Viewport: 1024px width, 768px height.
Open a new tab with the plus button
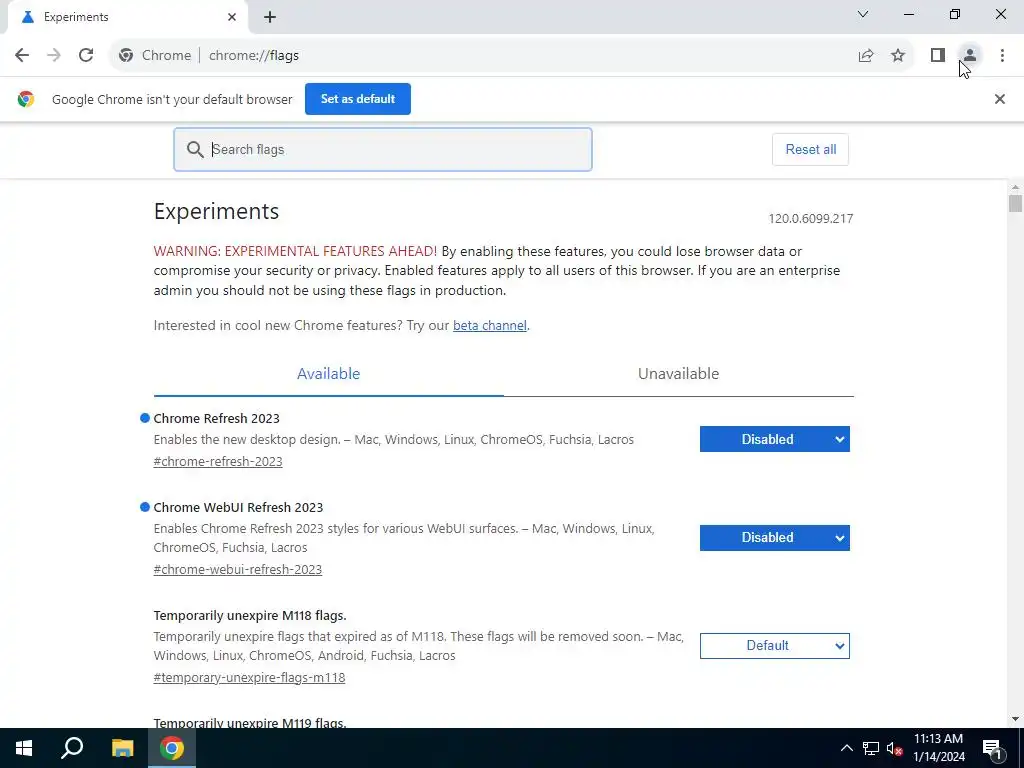click(x=270, y=17)
